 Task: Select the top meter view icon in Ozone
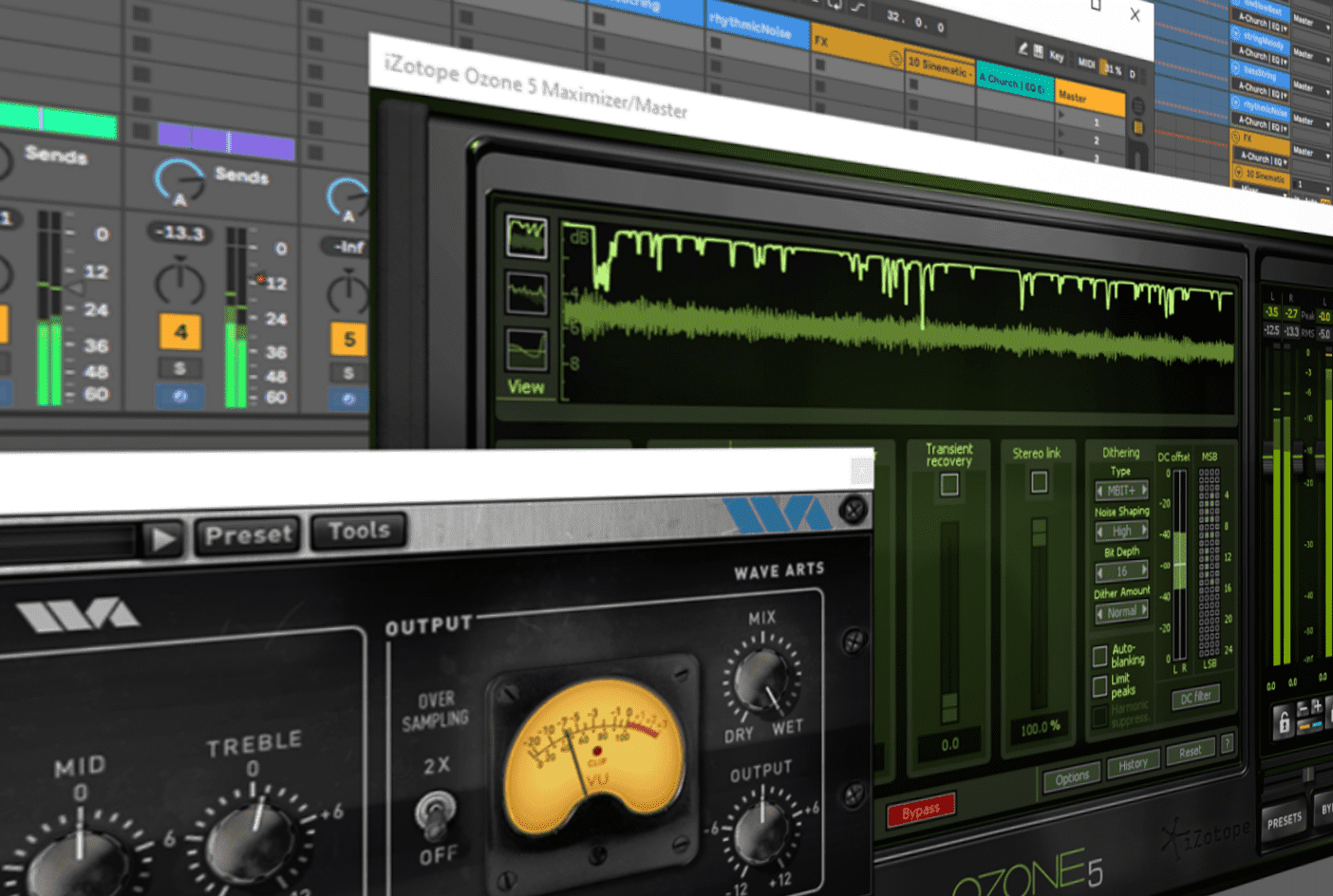point(526,237)
